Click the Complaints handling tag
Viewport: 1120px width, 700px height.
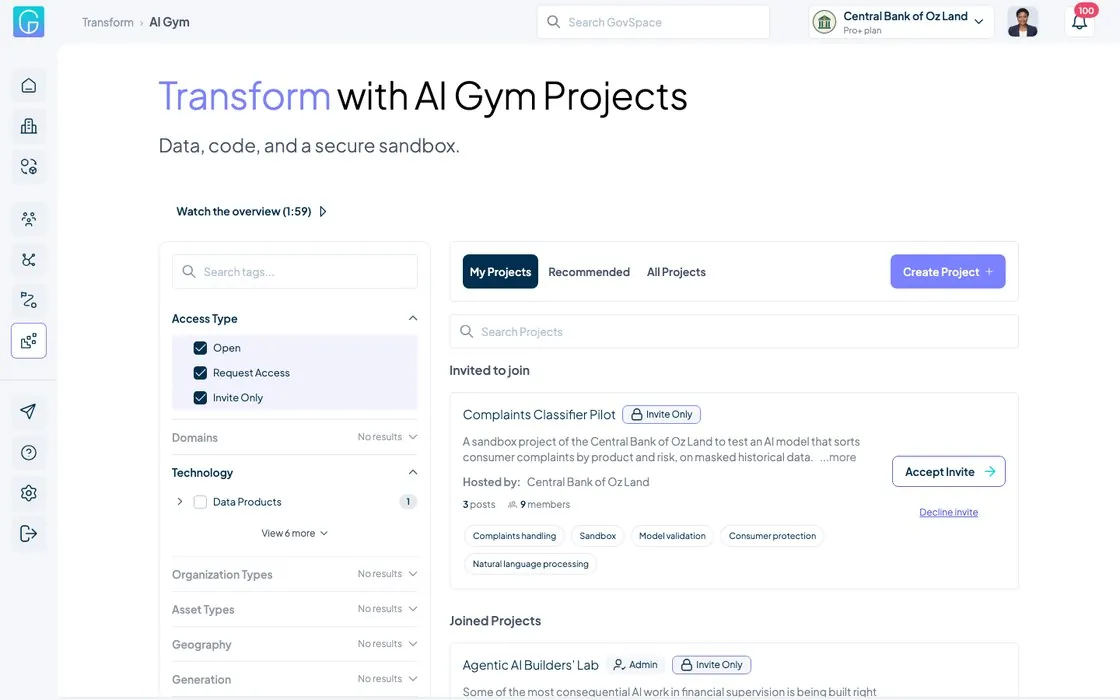(x=514, y=536)
